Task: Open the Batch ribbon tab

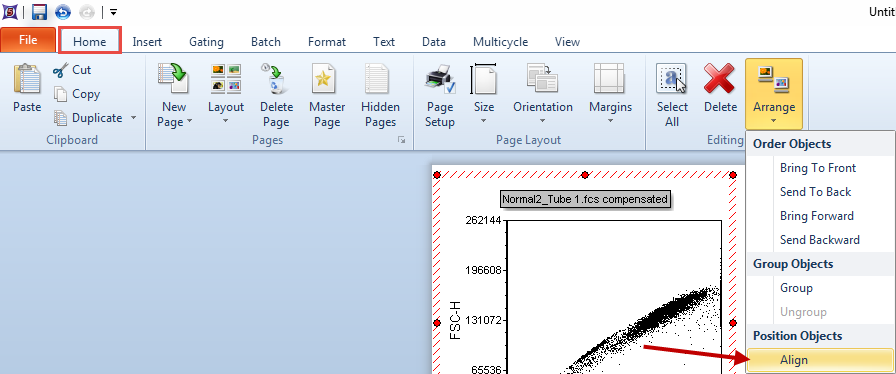Action: (266, 42)
